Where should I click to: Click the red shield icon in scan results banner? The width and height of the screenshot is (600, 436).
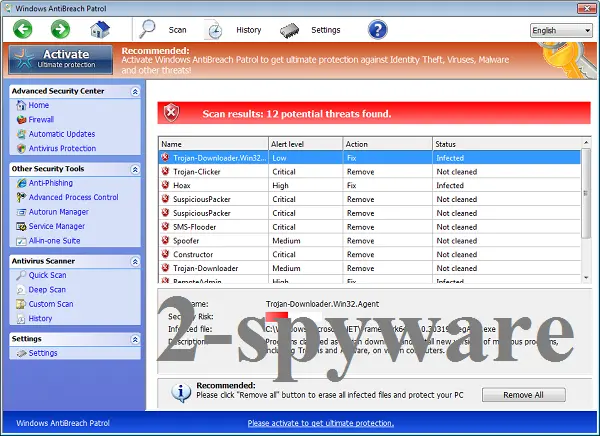coord(171,113)
